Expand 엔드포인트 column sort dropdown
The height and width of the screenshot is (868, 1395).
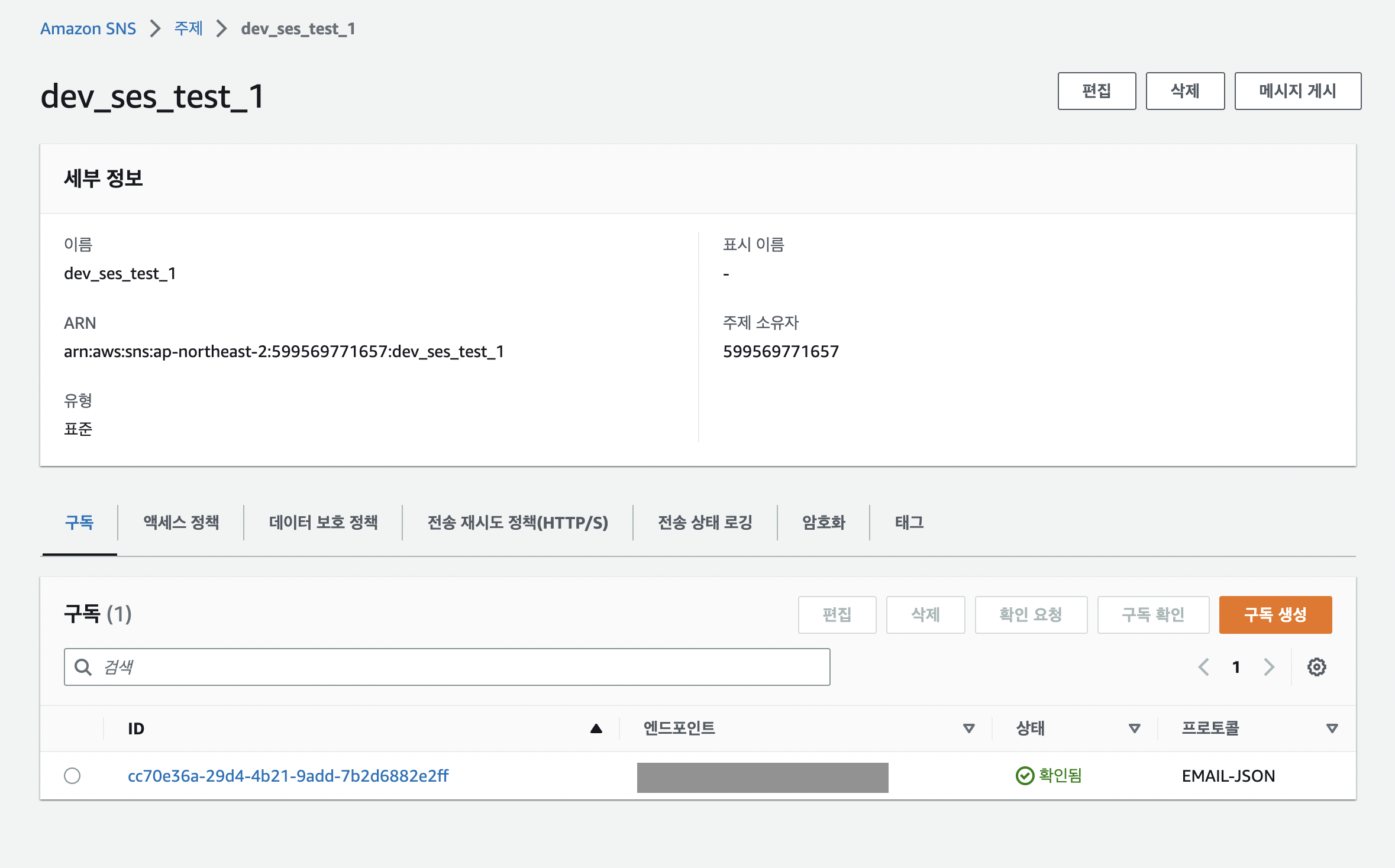[968, 728]
